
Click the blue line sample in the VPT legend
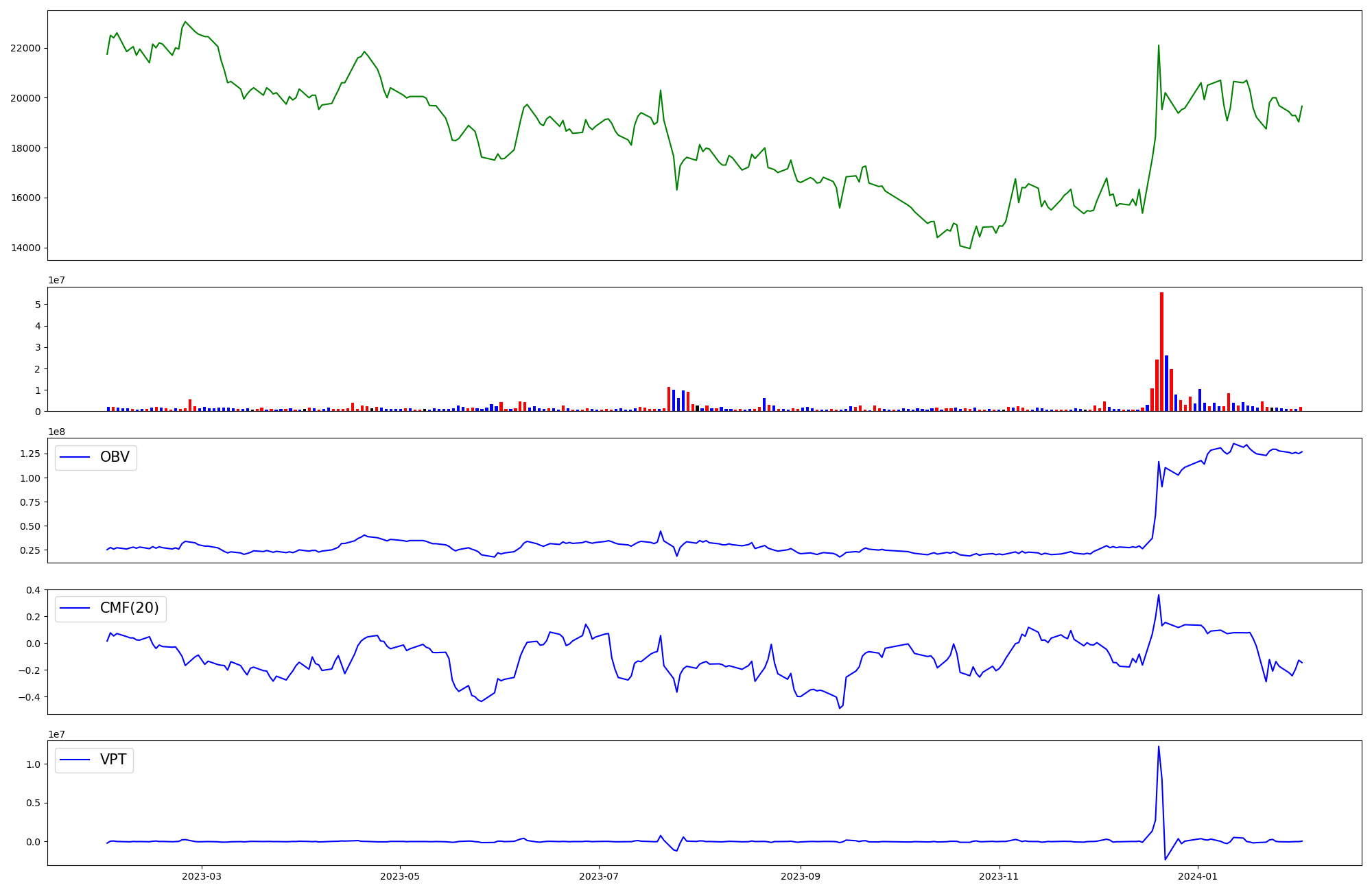(x=75, y=760)
